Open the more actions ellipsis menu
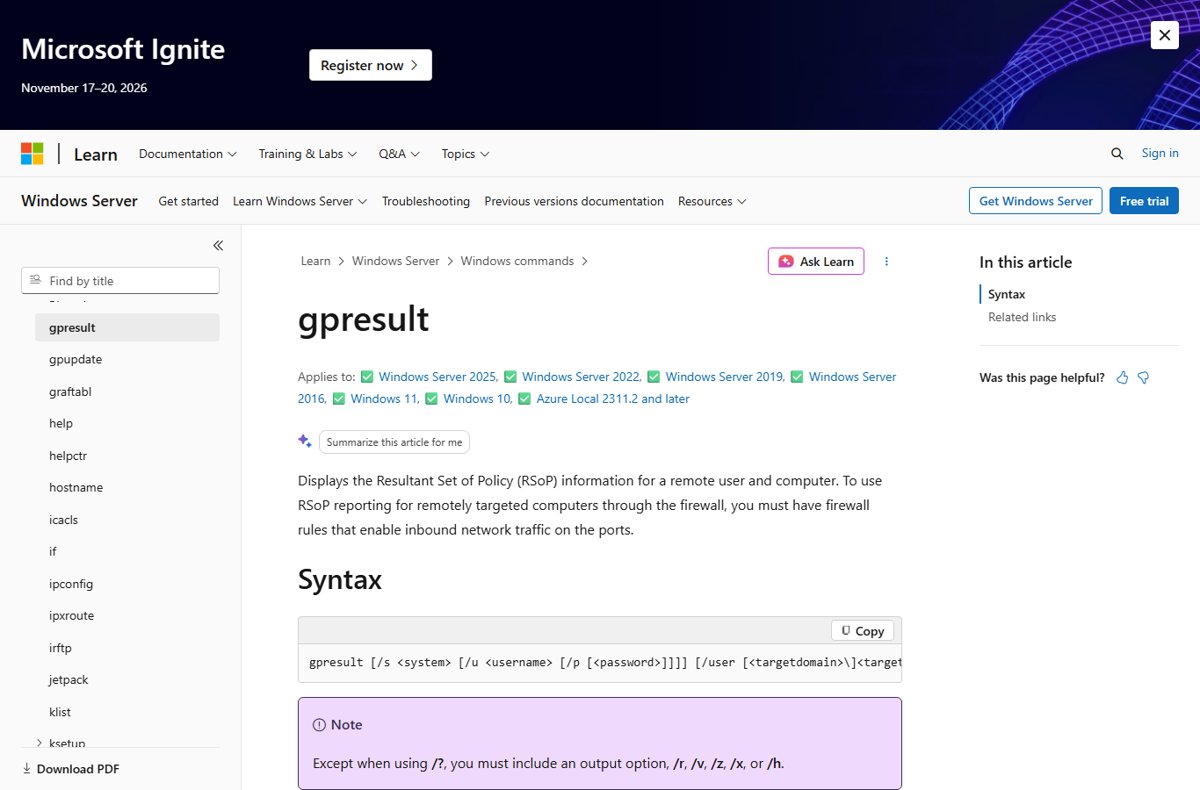Viewport: 1200px width, 790px height. (886, 261)
